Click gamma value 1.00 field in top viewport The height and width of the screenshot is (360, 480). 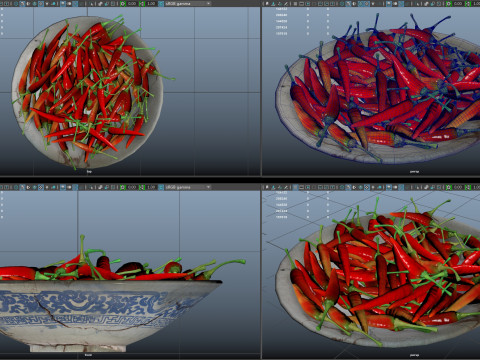(151, 4)
